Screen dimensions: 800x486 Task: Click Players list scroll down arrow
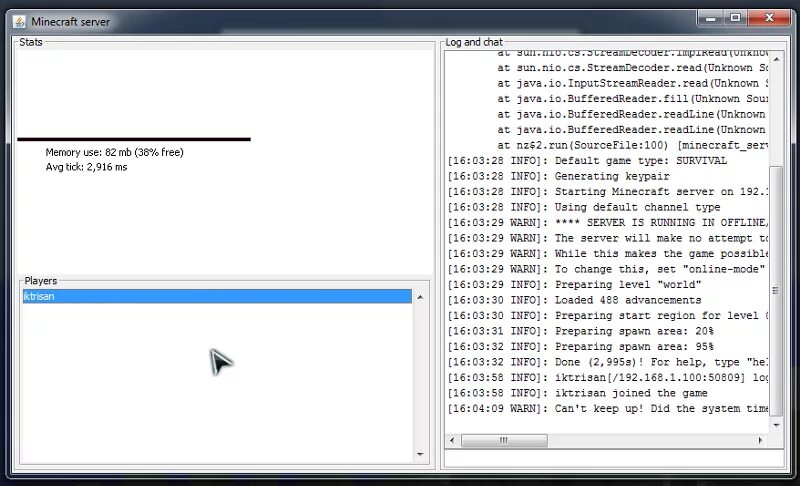(x=420, y=454)
